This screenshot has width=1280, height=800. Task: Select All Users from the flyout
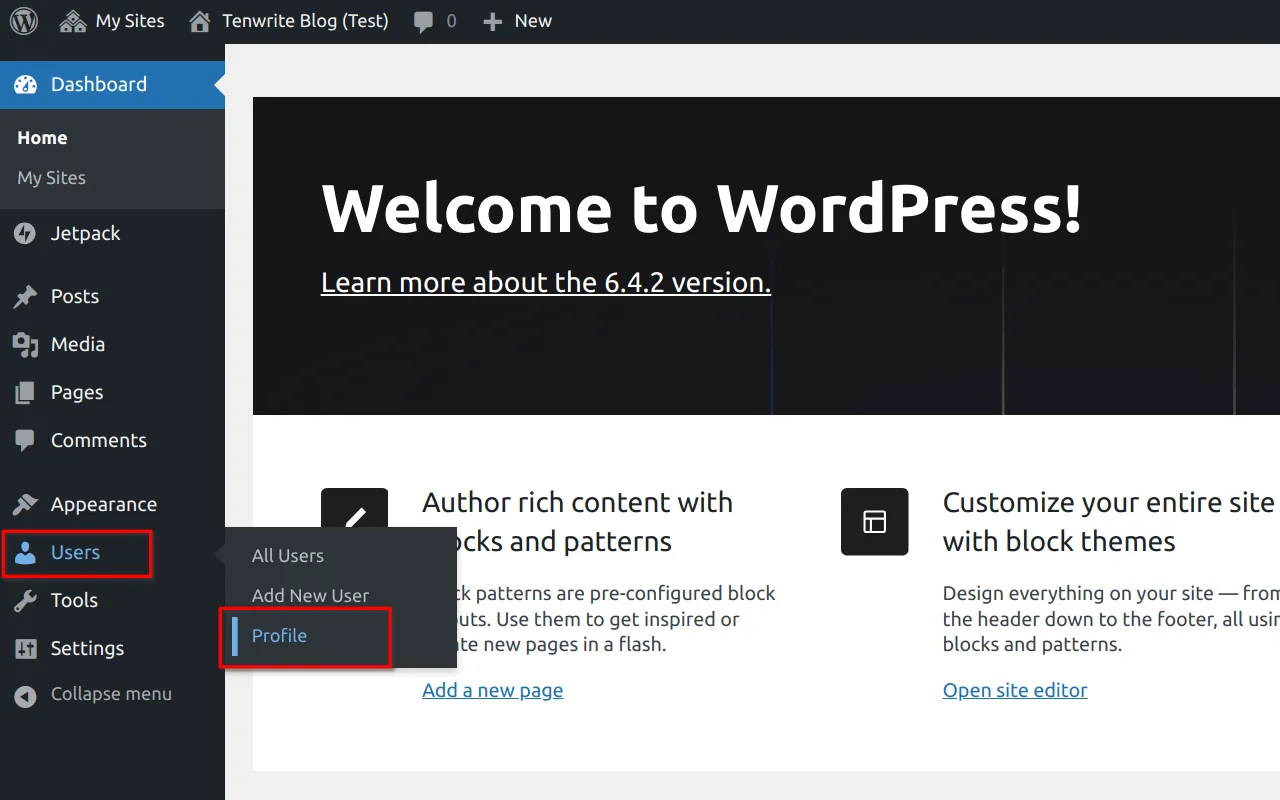288,556
